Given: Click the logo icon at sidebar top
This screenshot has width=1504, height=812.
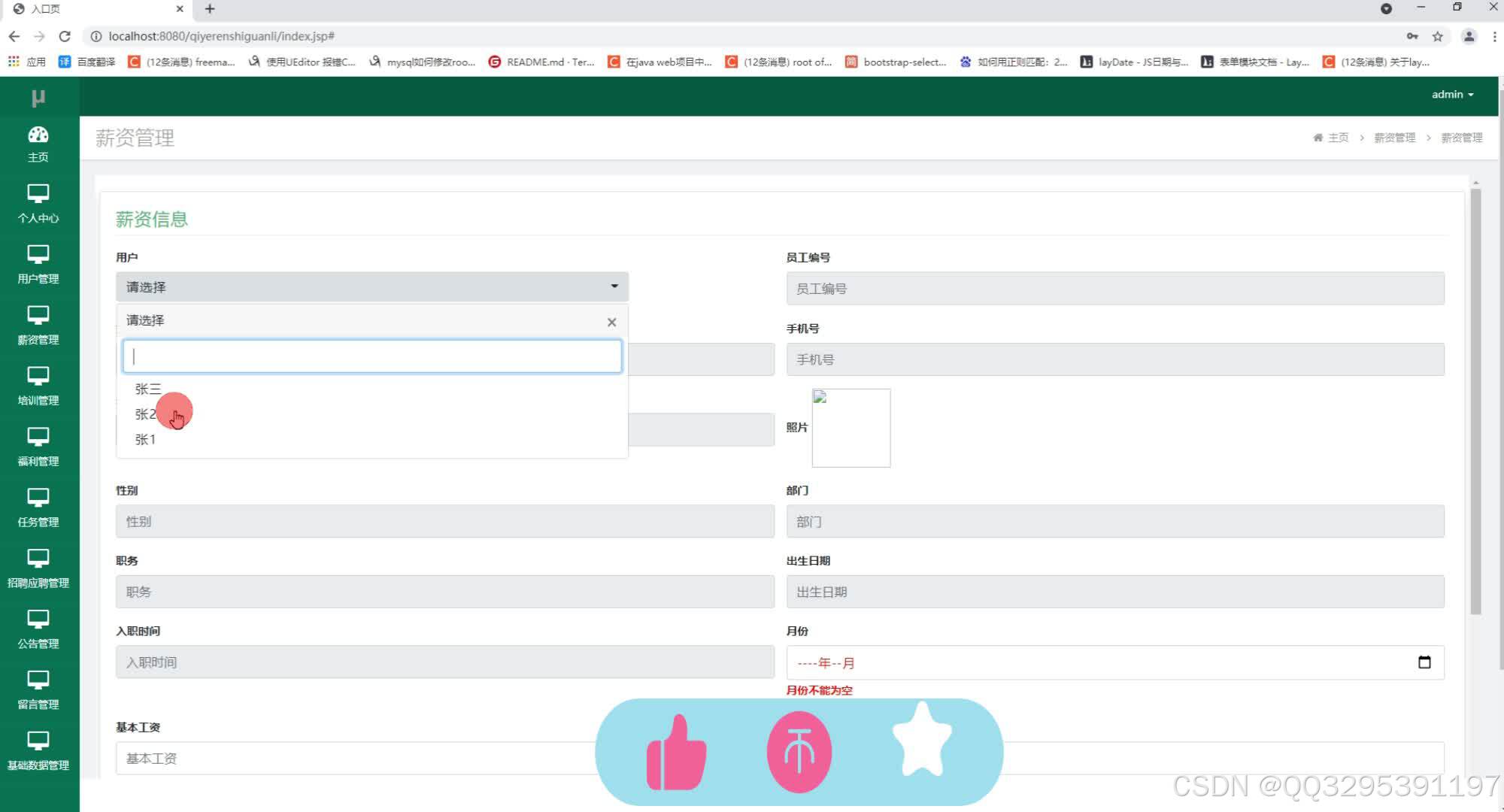Looking at the screenshot, I should click(38, 97).
